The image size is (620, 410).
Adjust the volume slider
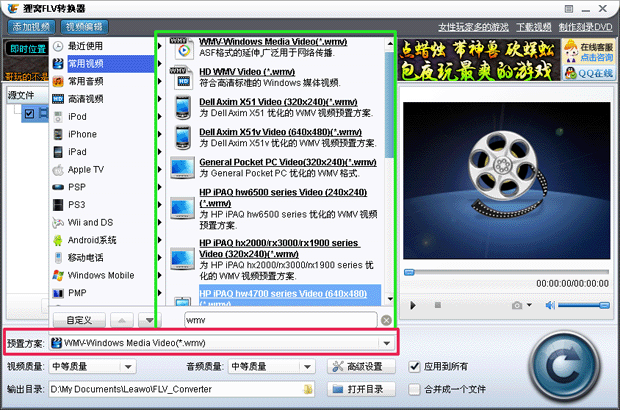[x=584, y=305]
